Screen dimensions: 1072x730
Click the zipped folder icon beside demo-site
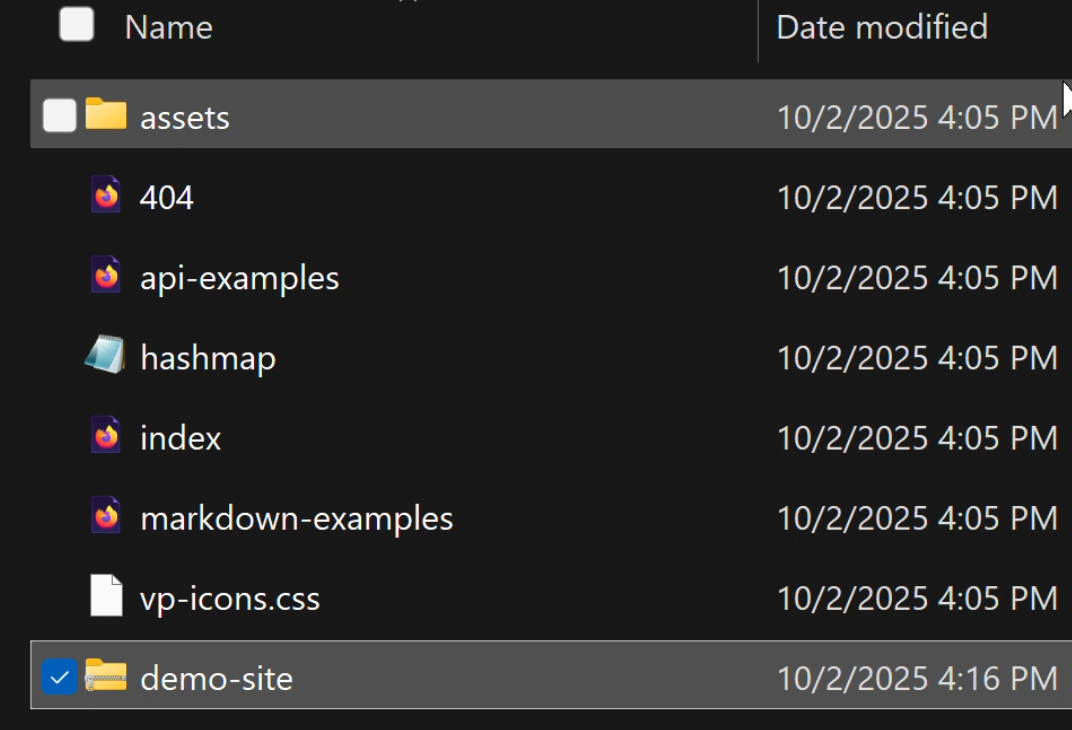point(106,677)
